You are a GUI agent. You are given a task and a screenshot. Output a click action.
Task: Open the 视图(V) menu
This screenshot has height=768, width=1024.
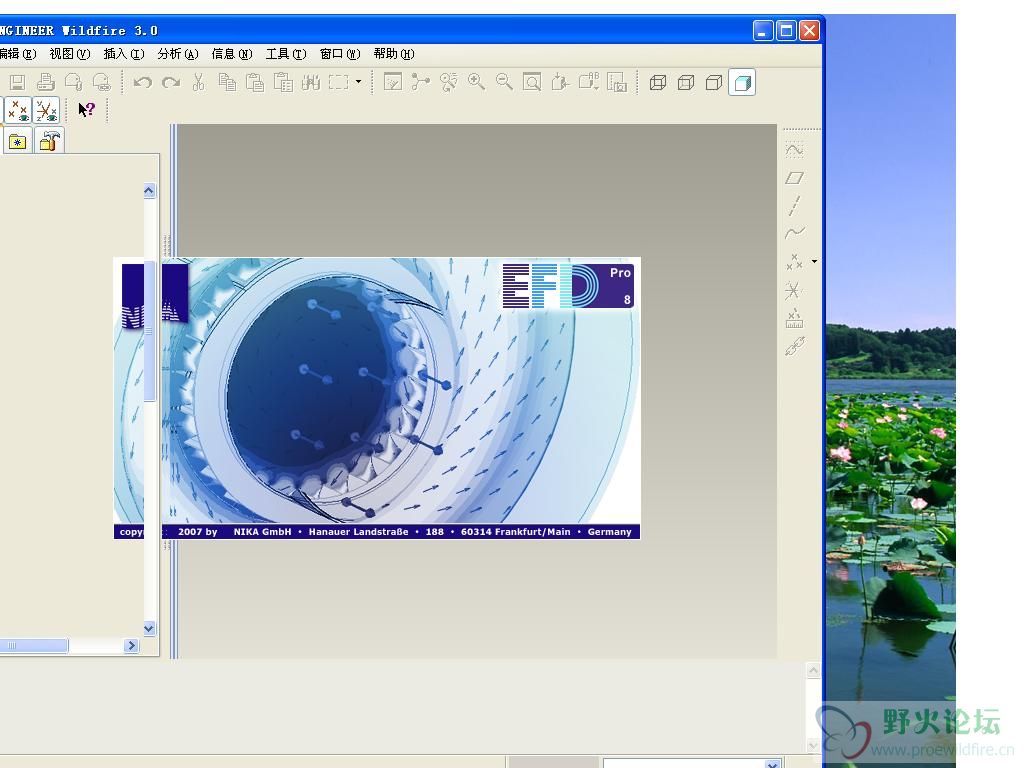pos(70,54)
